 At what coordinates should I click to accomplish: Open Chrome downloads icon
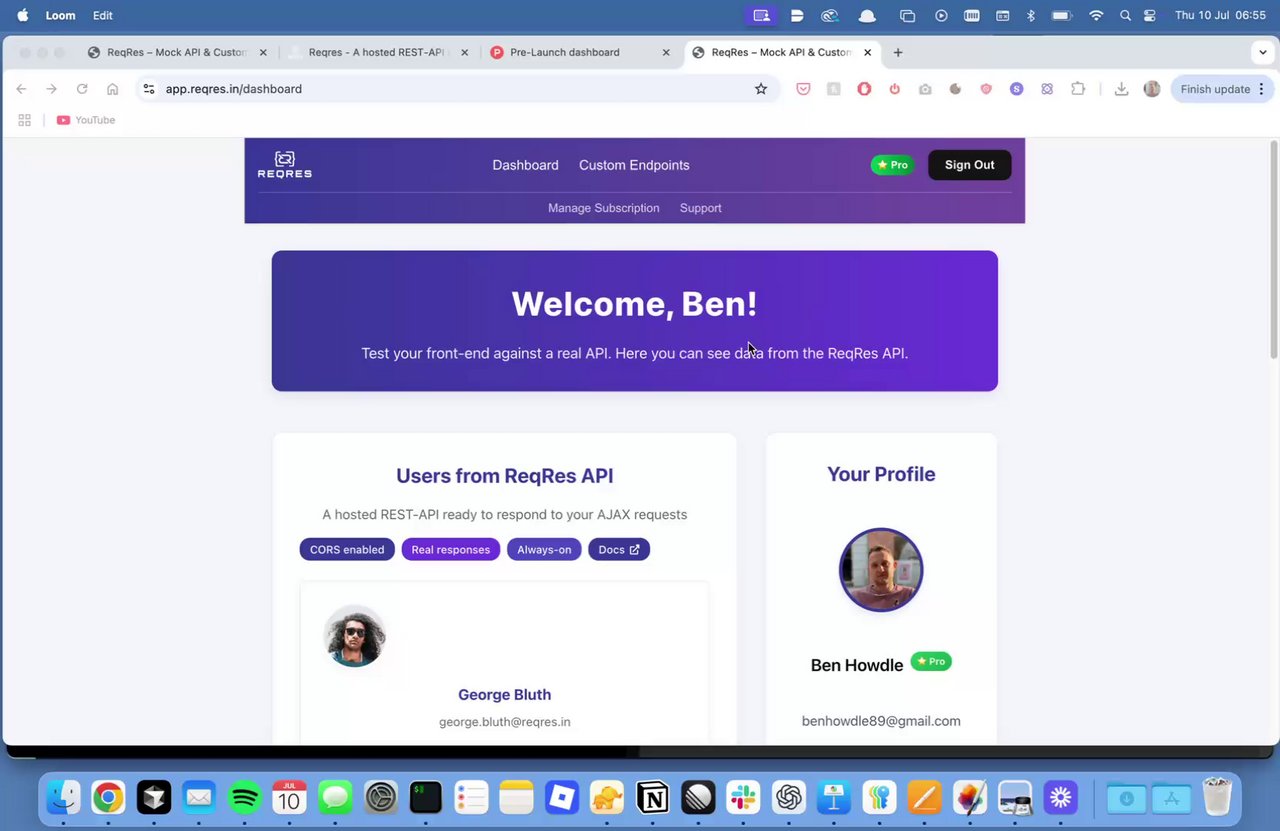[x=1122, y=89]
